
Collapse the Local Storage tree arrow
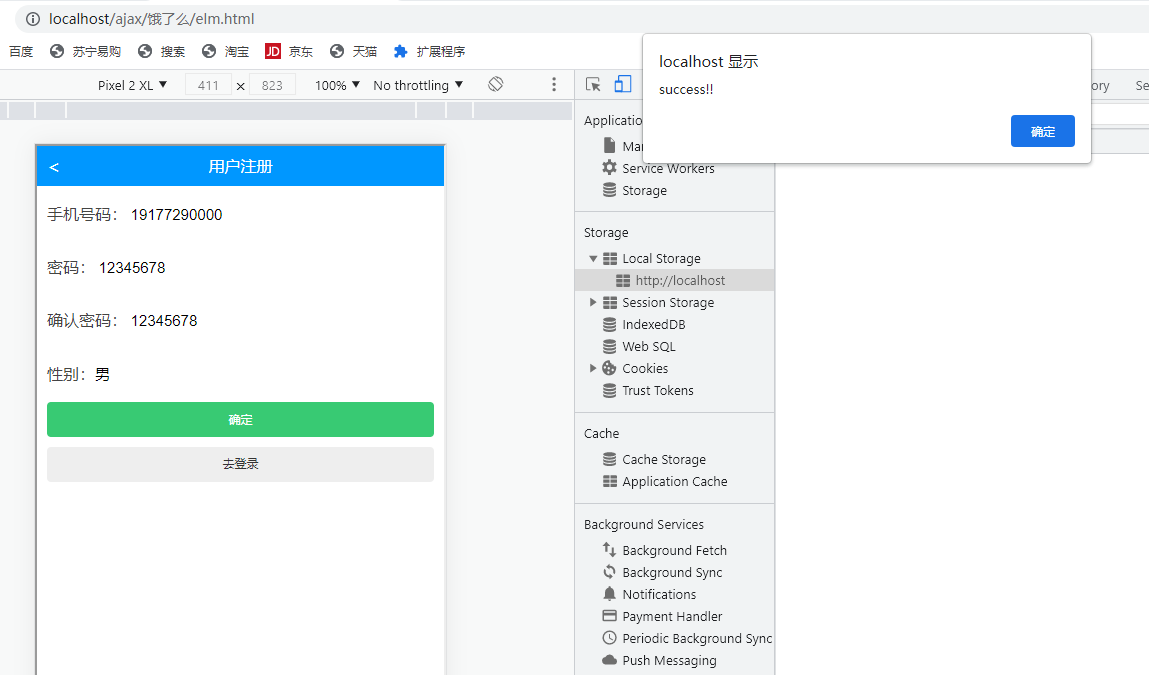point(593,259)
